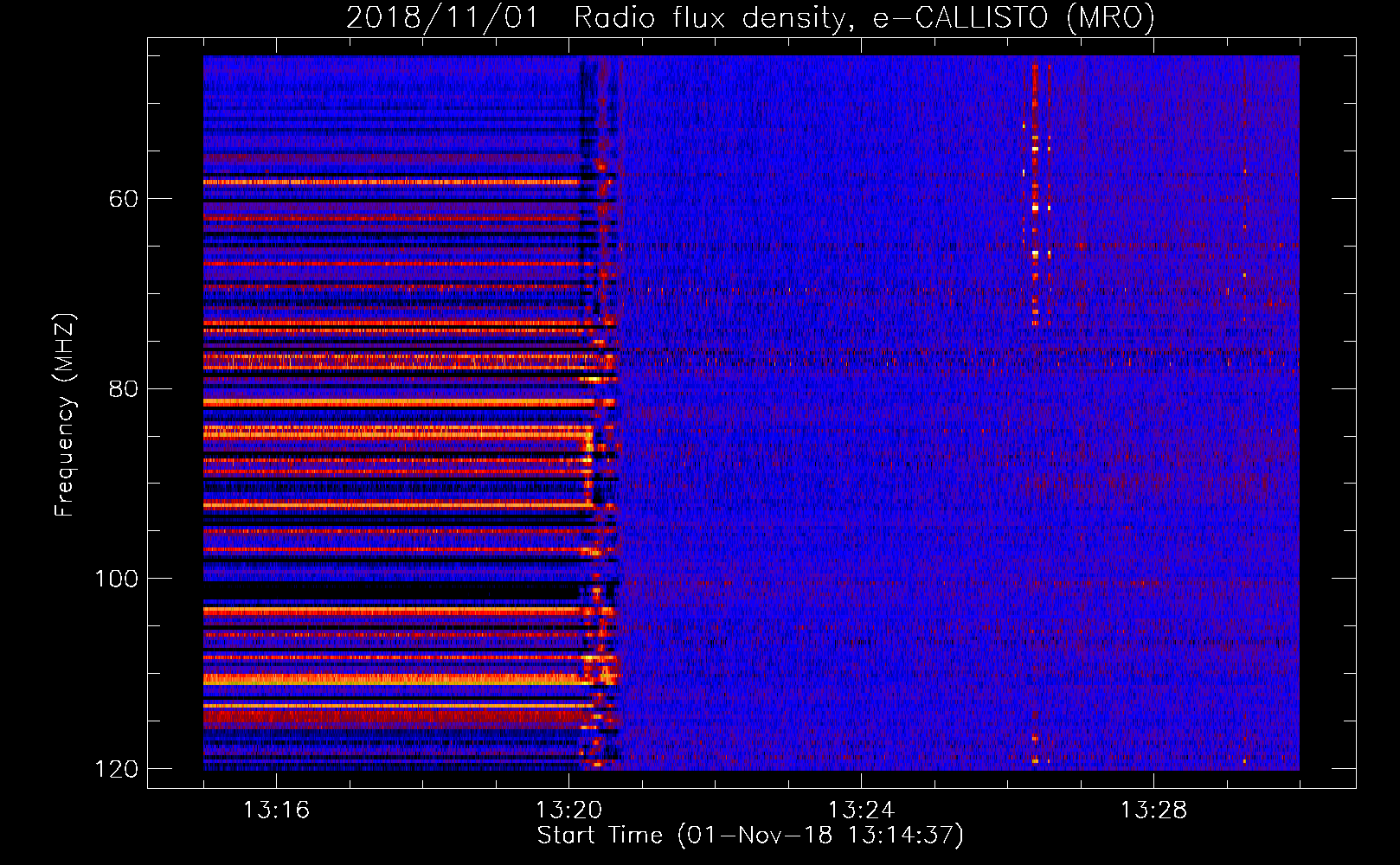This screenshot has height=865, width=1400.
Task: Click the 60 frequency tick label
Action: [x=124, y=199]
